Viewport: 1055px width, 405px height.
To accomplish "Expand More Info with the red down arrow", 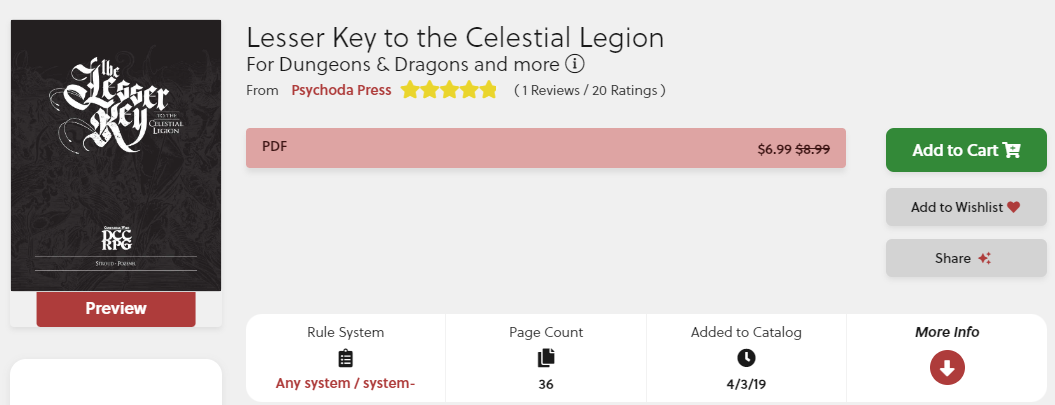I will click(x=947, y=368).
